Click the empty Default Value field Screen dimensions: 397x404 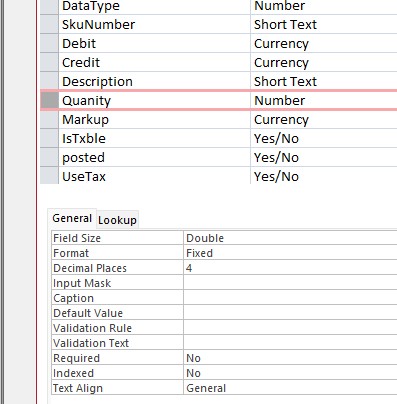[290, 313]
